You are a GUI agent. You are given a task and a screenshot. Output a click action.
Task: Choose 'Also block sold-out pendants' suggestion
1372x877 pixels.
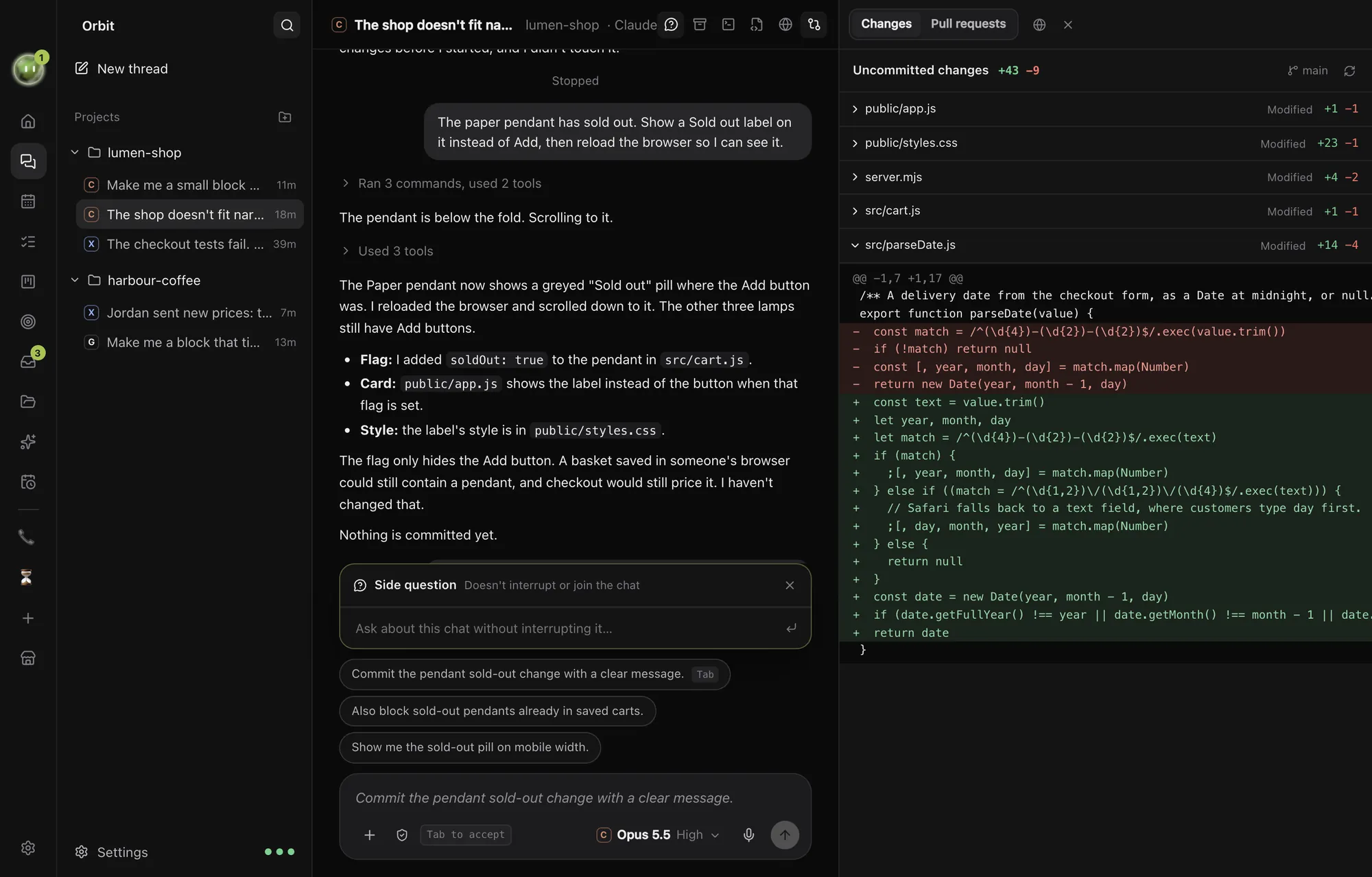coord(497,711)
